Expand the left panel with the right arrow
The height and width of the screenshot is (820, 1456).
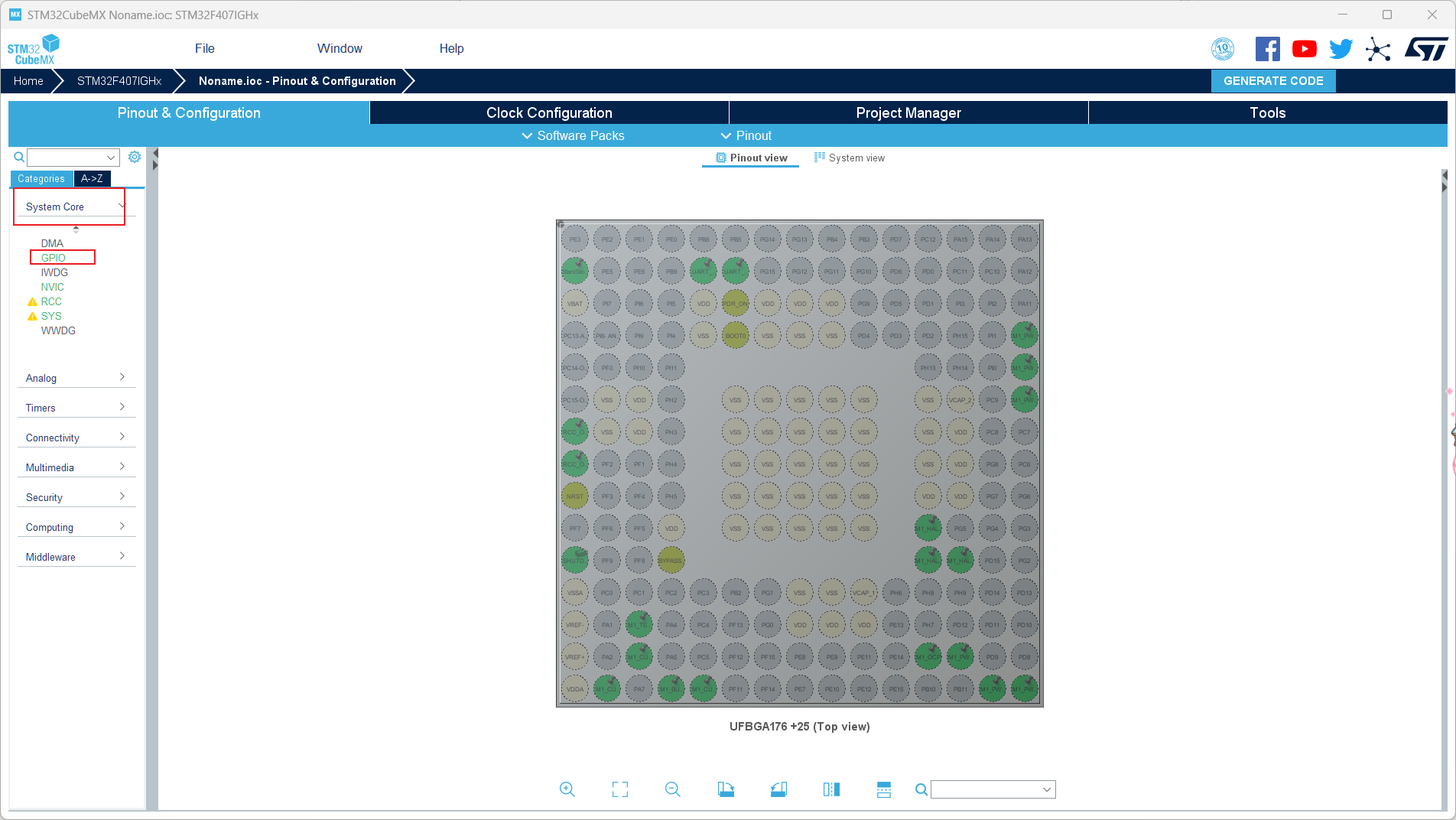(x=155, y=165)
